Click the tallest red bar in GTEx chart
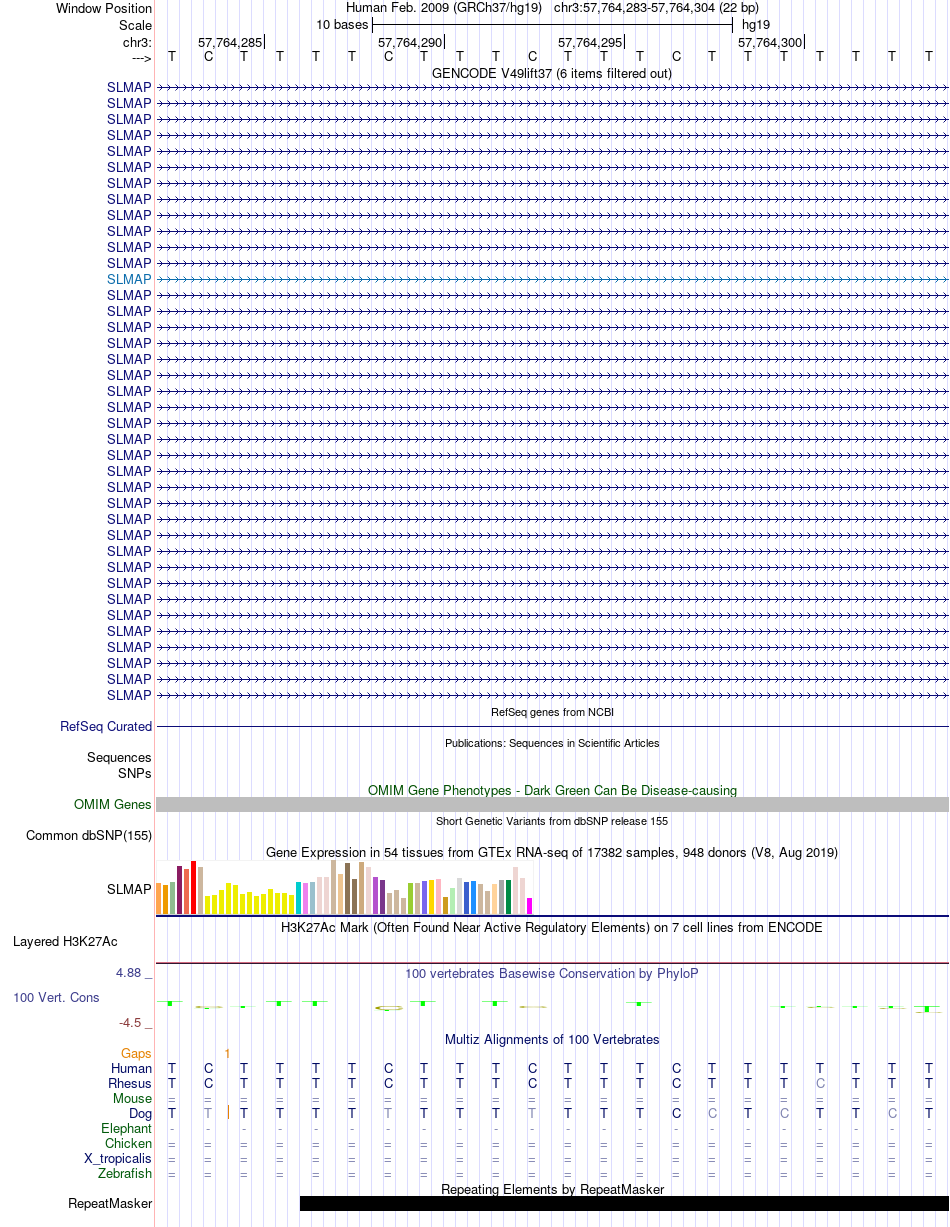950x1227 pixels. (x=194, y=887)
